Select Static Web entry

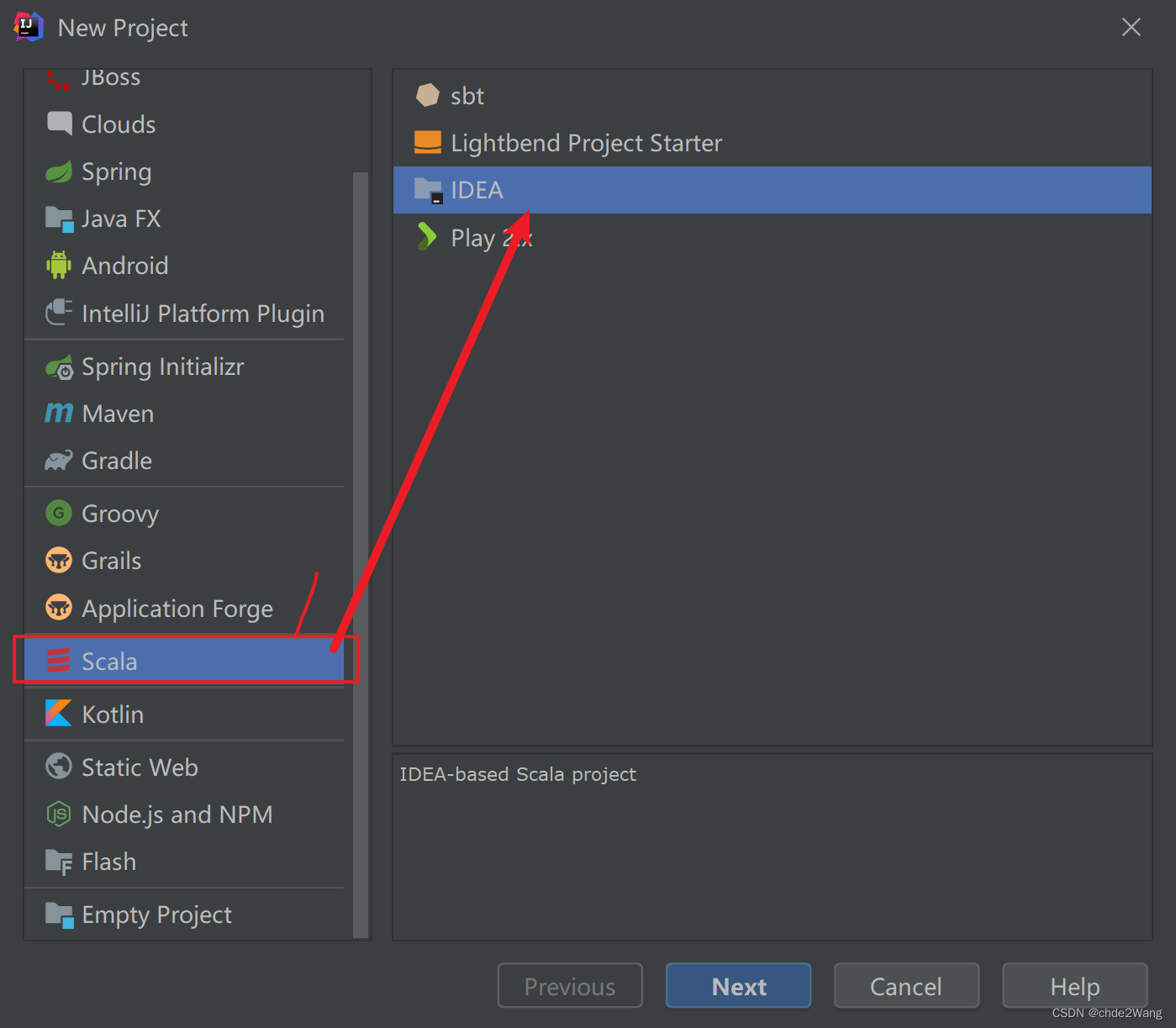185,767
